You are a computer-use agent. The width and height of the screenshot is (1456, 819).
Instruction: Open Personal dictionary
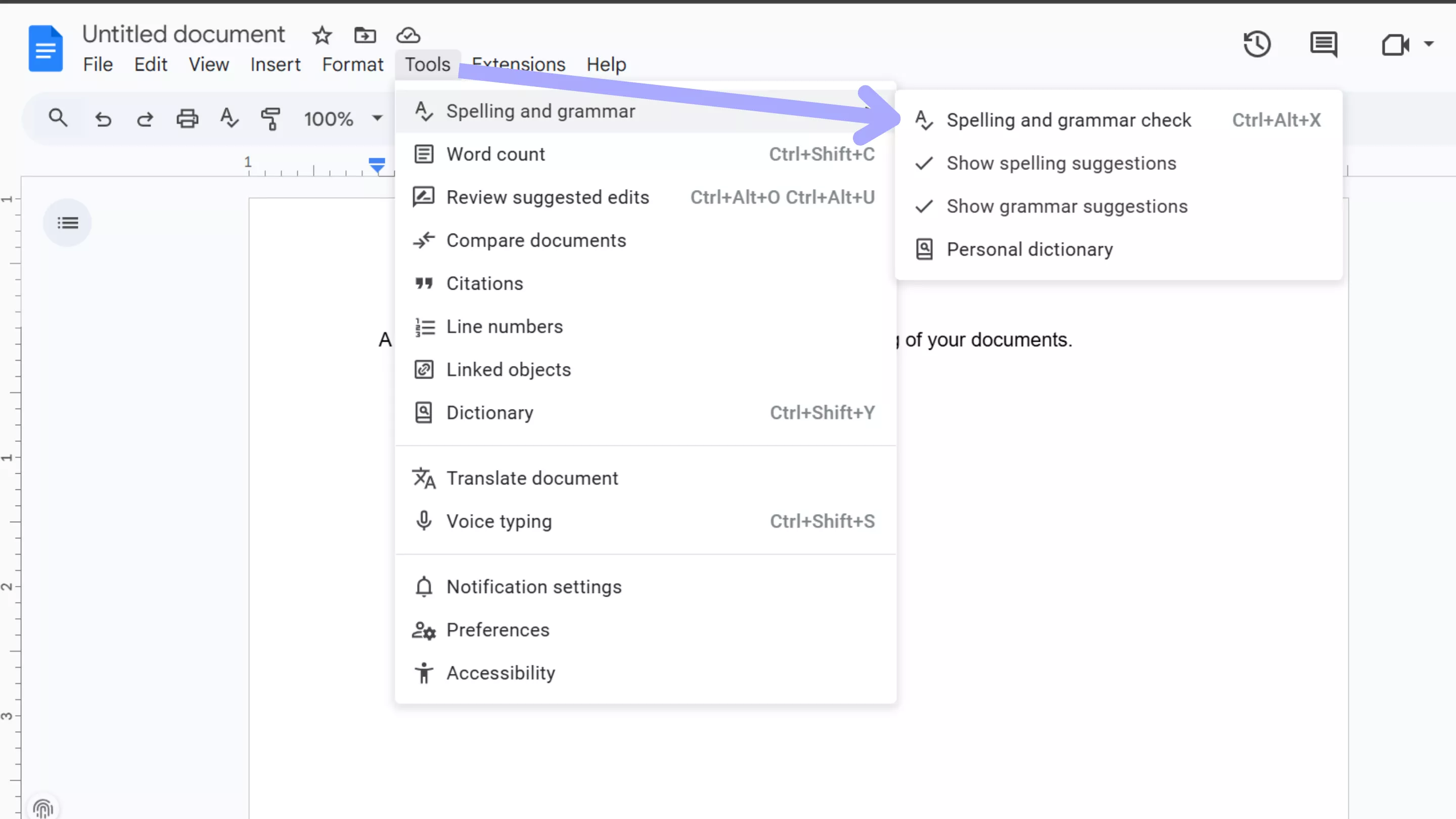[x=1029, y=249]
